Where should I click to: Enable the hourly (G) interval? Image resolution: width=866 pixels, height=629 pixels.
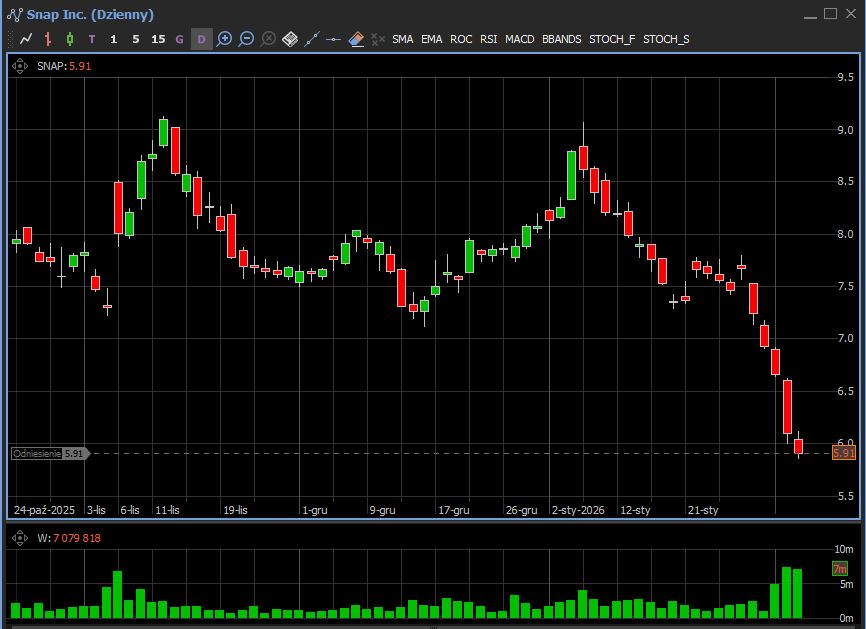[180, 39]
